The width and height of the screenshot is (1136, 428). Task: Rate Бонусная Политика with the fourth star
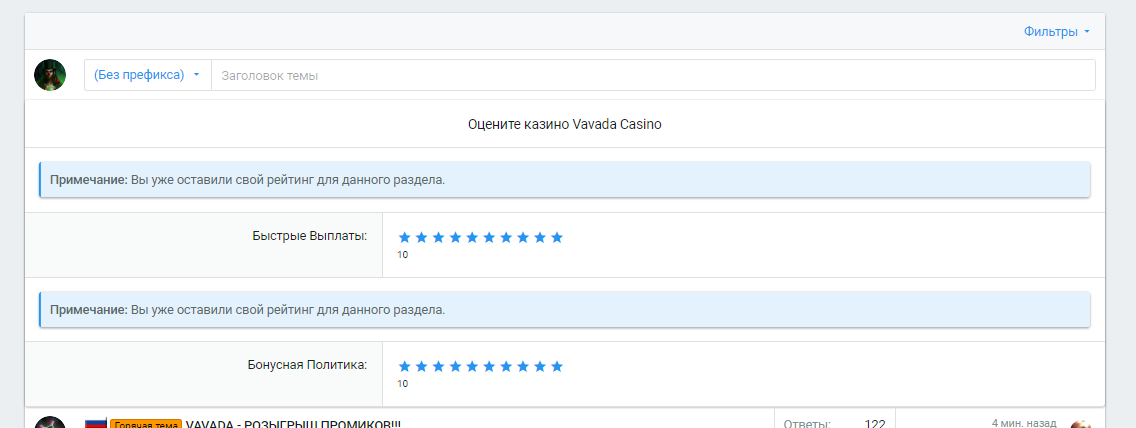[455, 366]
